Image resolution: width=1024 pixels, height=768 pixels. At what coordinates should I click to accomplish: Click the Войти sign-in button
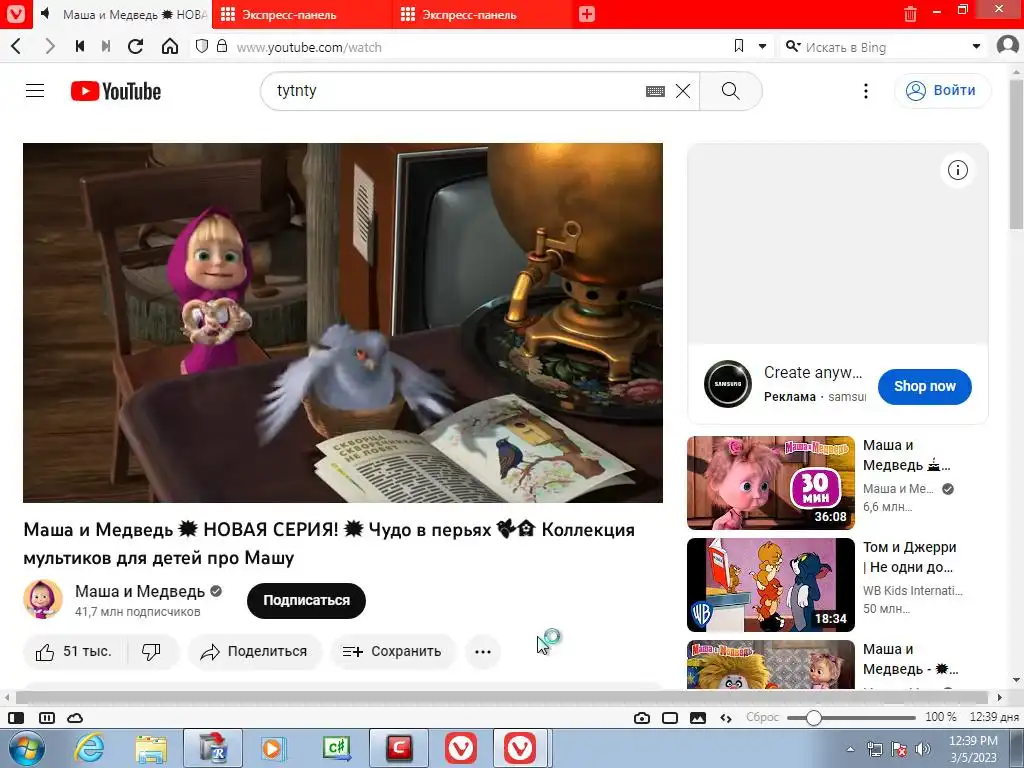[x=942, y=91]
